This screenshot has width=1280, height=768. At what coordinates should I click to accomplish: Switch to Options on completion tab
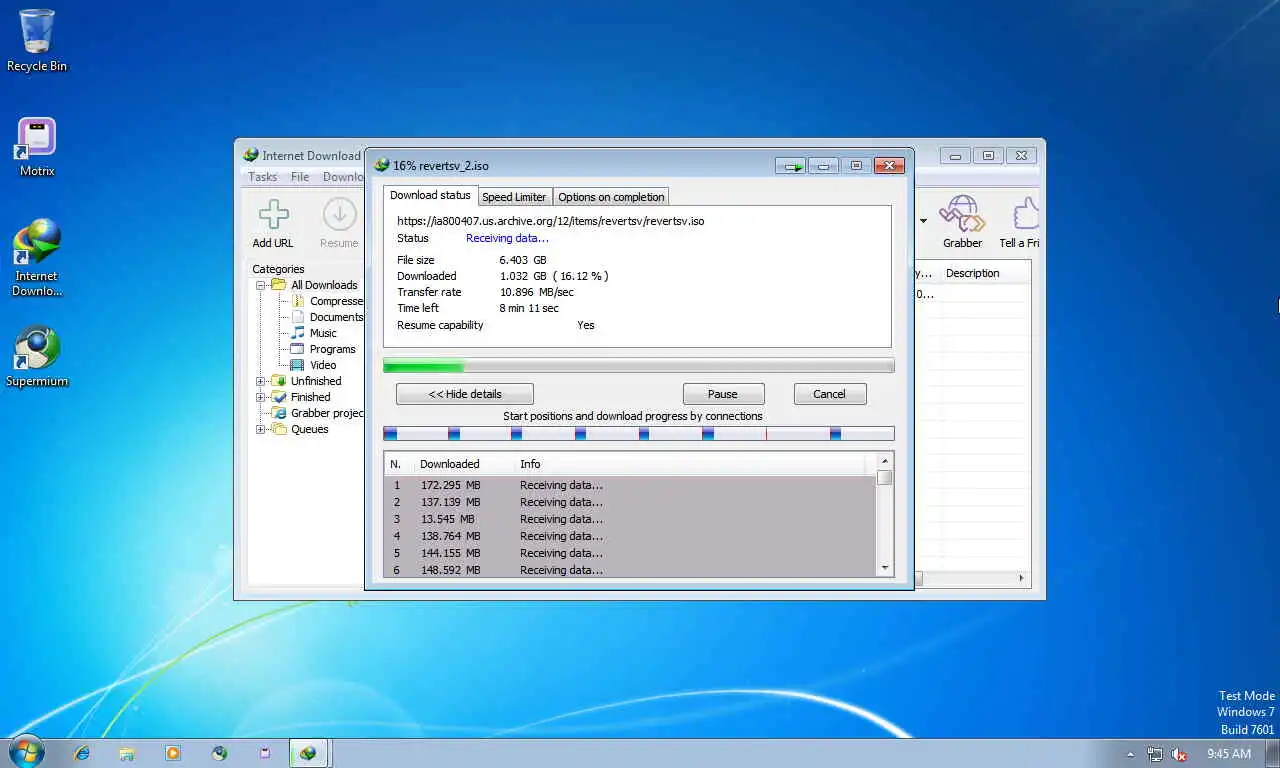click(611, 197)
